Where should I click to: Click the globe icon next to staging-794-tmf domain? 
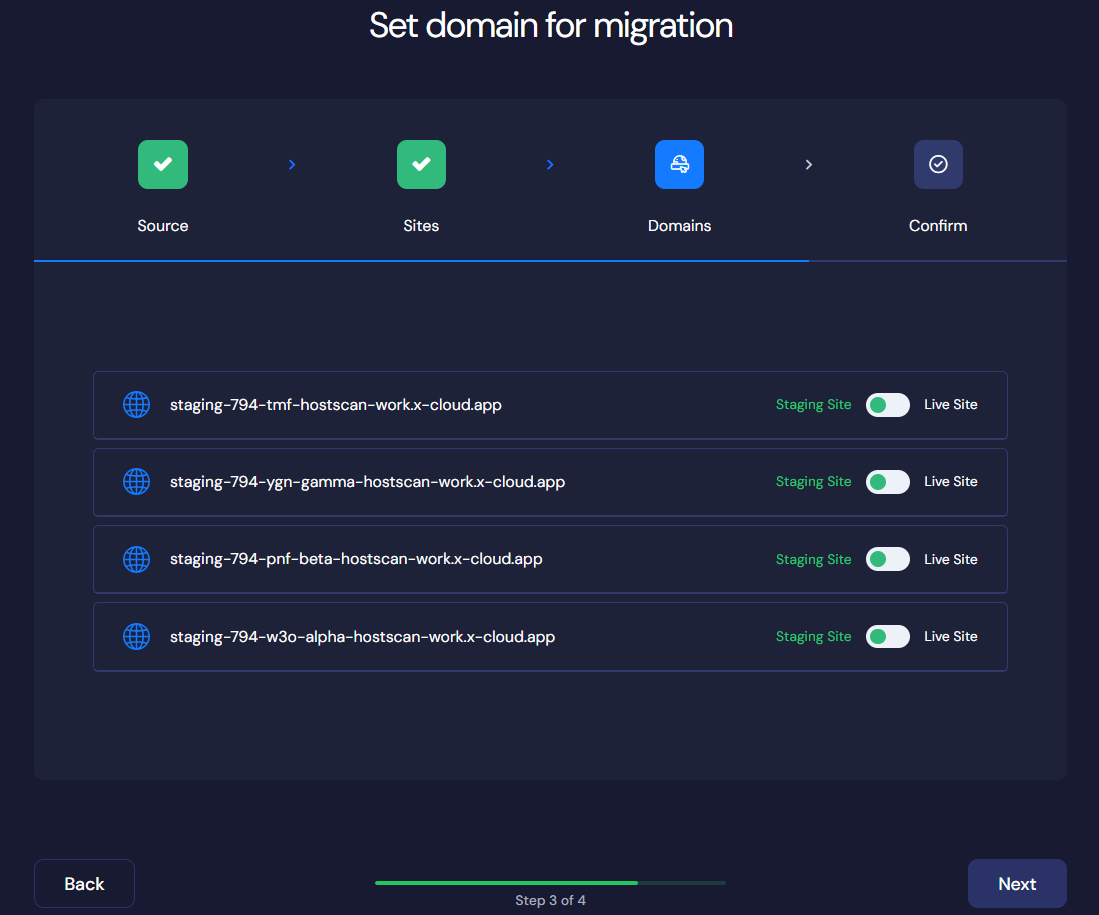pos(136,404)
